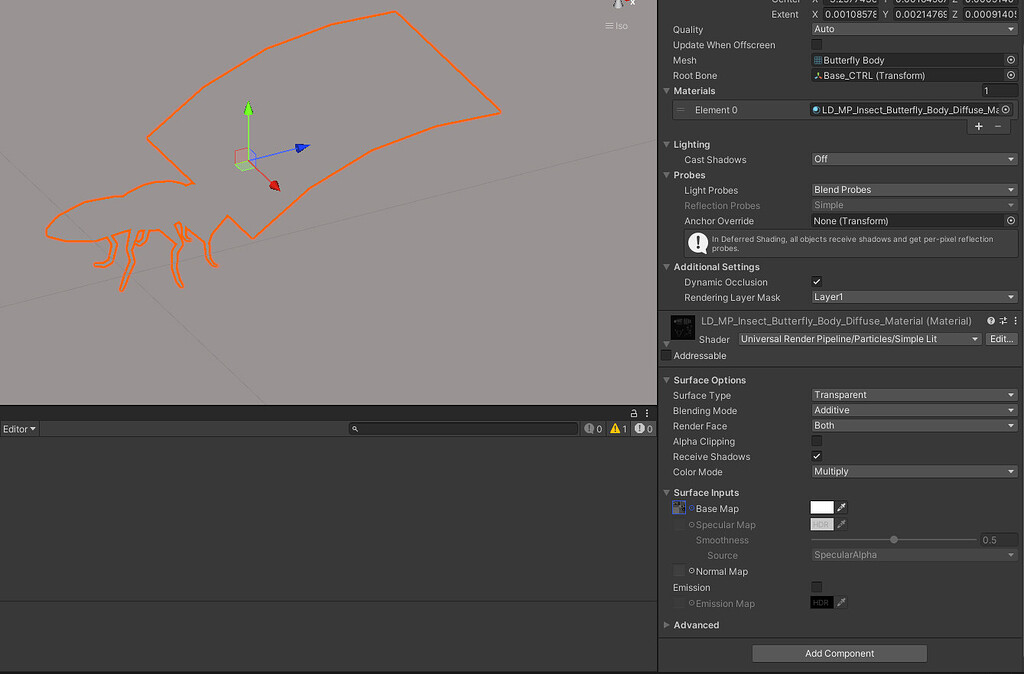The width and height of the screenshot is (1024, 674).
Task: Open the material preset icon next to help
Action: pos(1004,320)
